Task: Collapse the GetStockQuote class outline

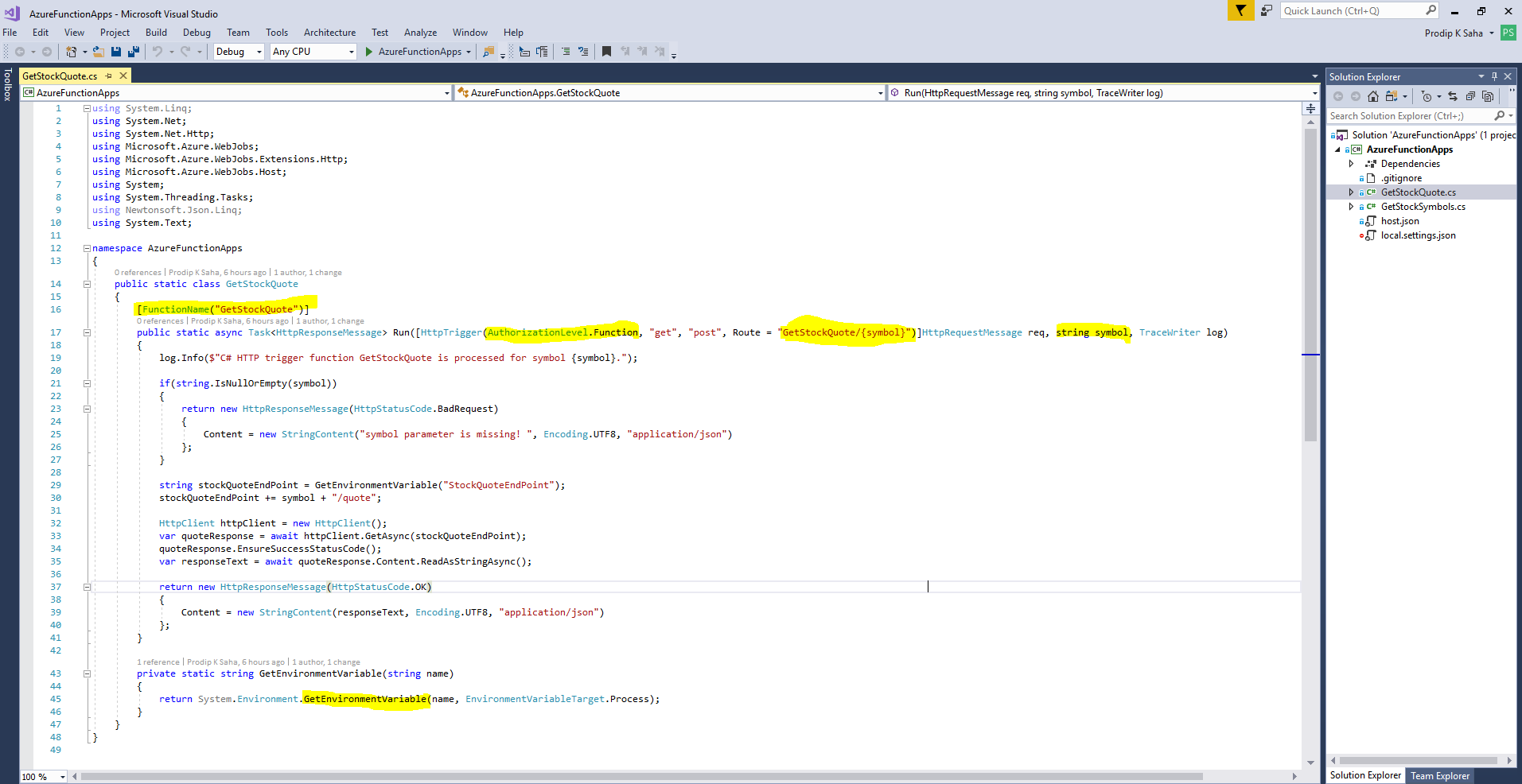Action: click(x=87, y=284)
